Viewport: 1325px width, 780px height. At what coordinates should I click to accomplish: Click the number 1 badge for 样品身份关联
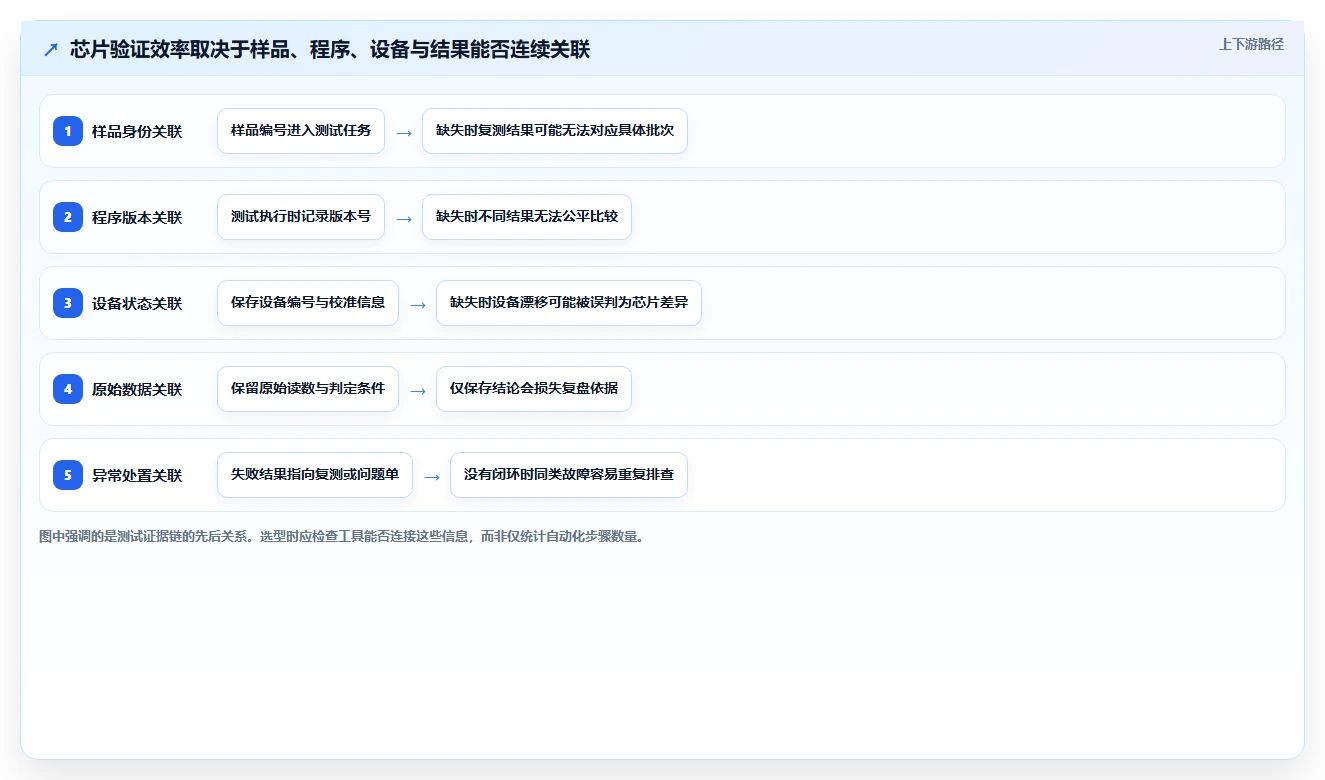coord(68,131)
